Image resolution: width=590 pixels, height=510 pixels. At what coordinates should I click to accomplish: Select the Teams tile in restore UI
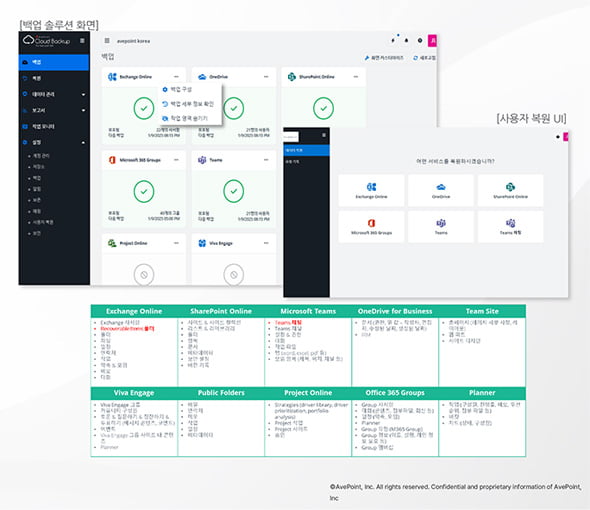click(x=441, y=227)
